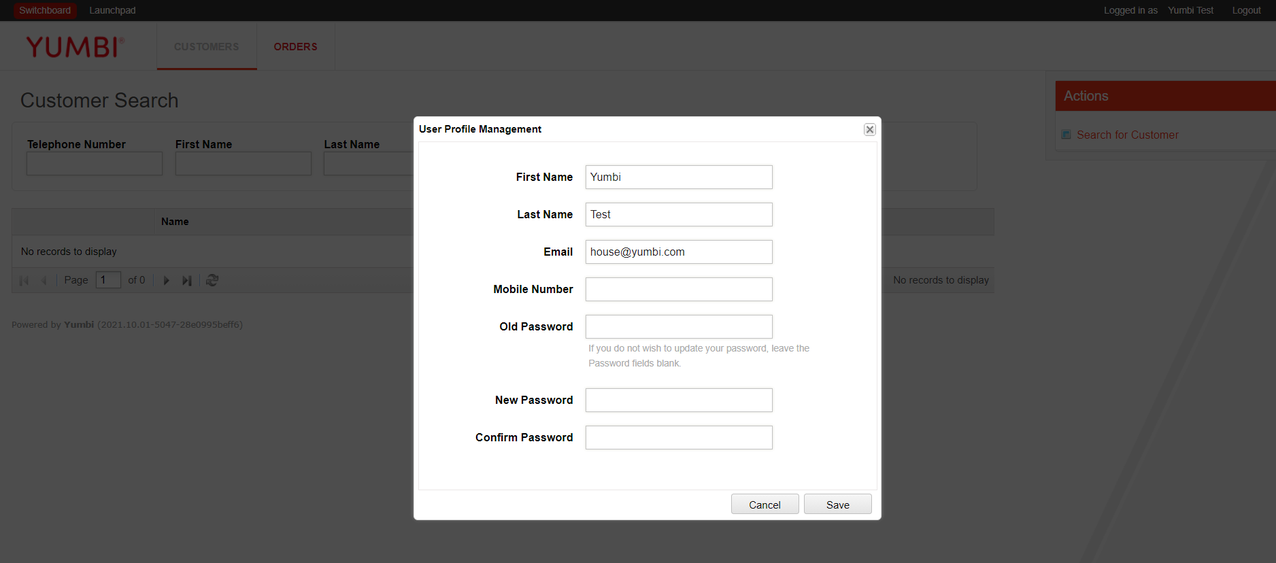Refresh the customer results grid
1276x563 pixels.
[x=212, y=281]
